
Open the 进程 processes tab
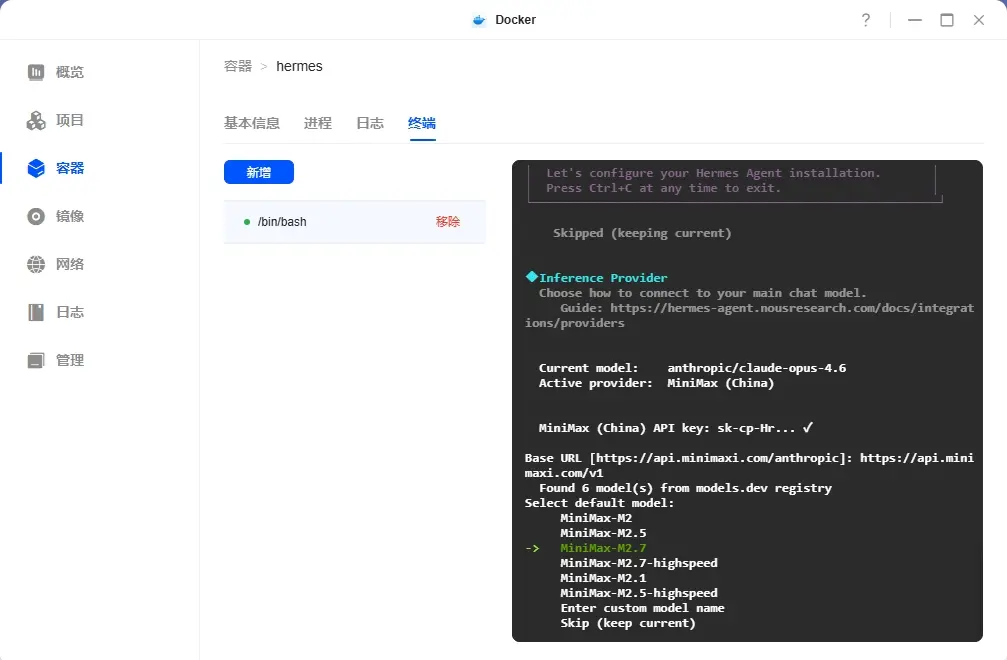[x=317, y=123]
